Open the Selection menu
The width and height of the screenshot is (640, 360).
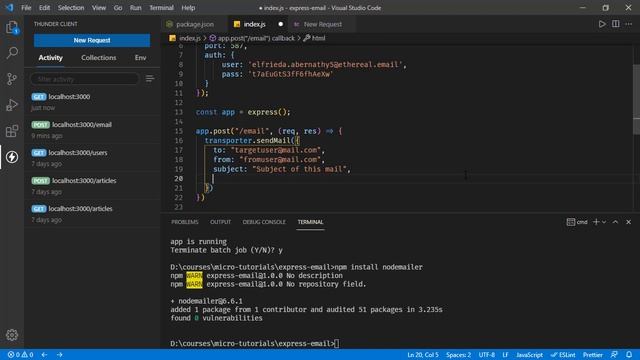click(71, 8)
